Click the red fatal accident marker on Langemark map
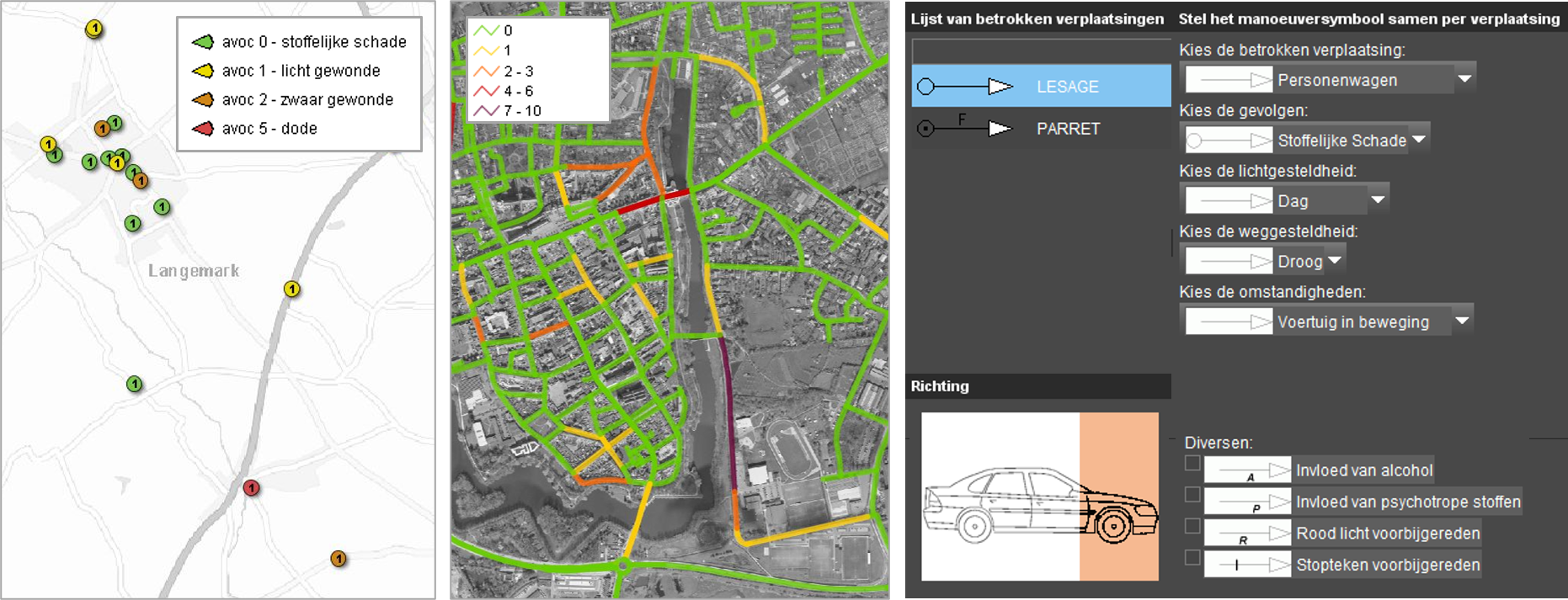The image size is (1568, 600). click(251, 487)
